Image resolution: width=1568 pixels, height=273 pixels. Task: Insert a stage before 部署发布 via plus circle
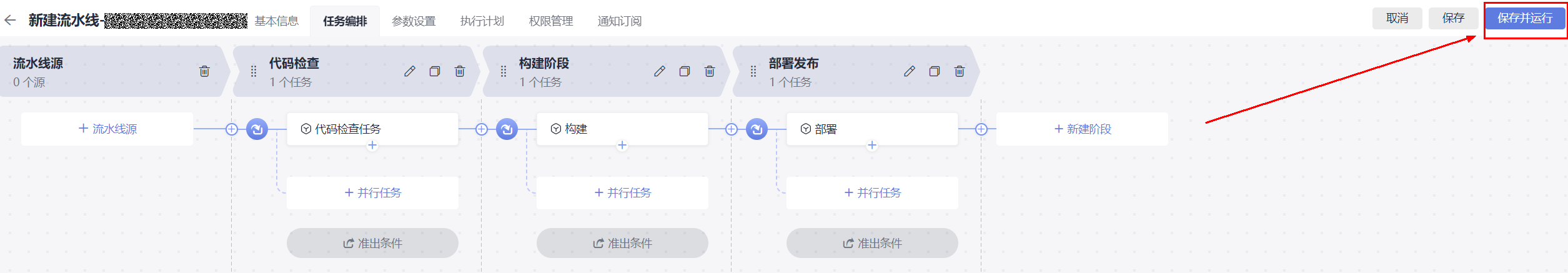coord(732,129)
